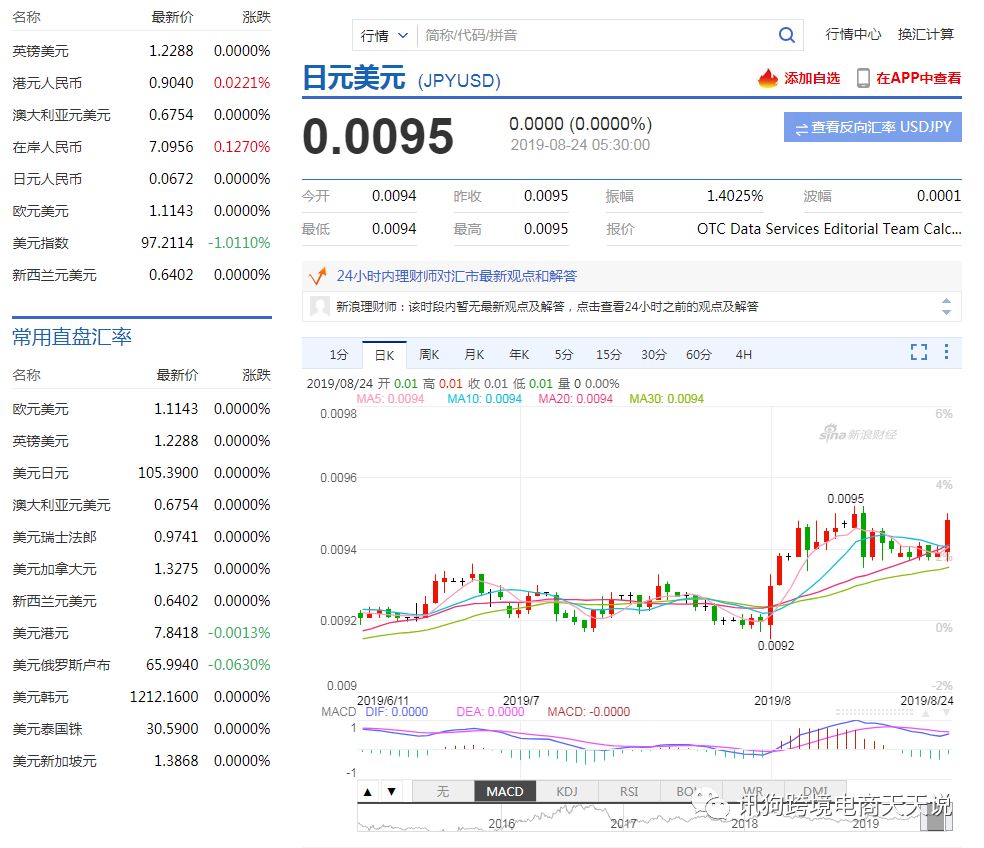Select the RSI indicator tab

(629, 792)
